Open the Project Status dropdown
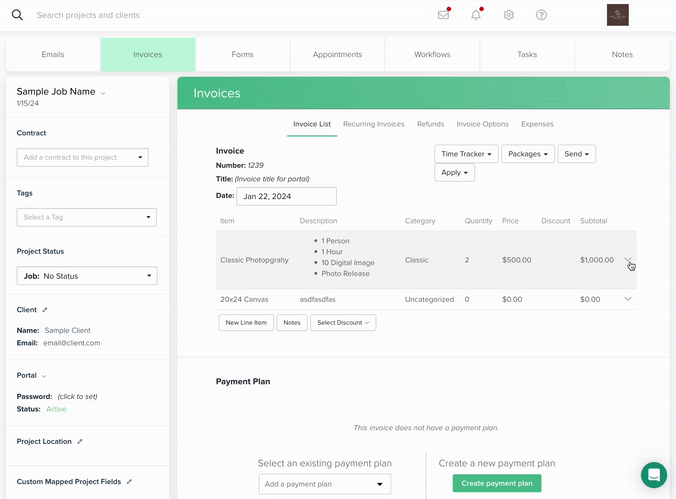The height and width of the screenshot is (499, 676). [87, 276]
